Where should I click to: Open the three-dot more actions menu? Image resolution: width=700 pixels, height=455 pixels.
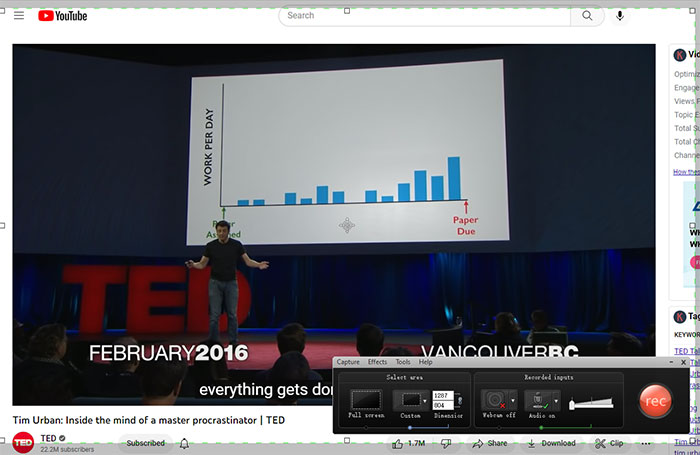(646, 443)
